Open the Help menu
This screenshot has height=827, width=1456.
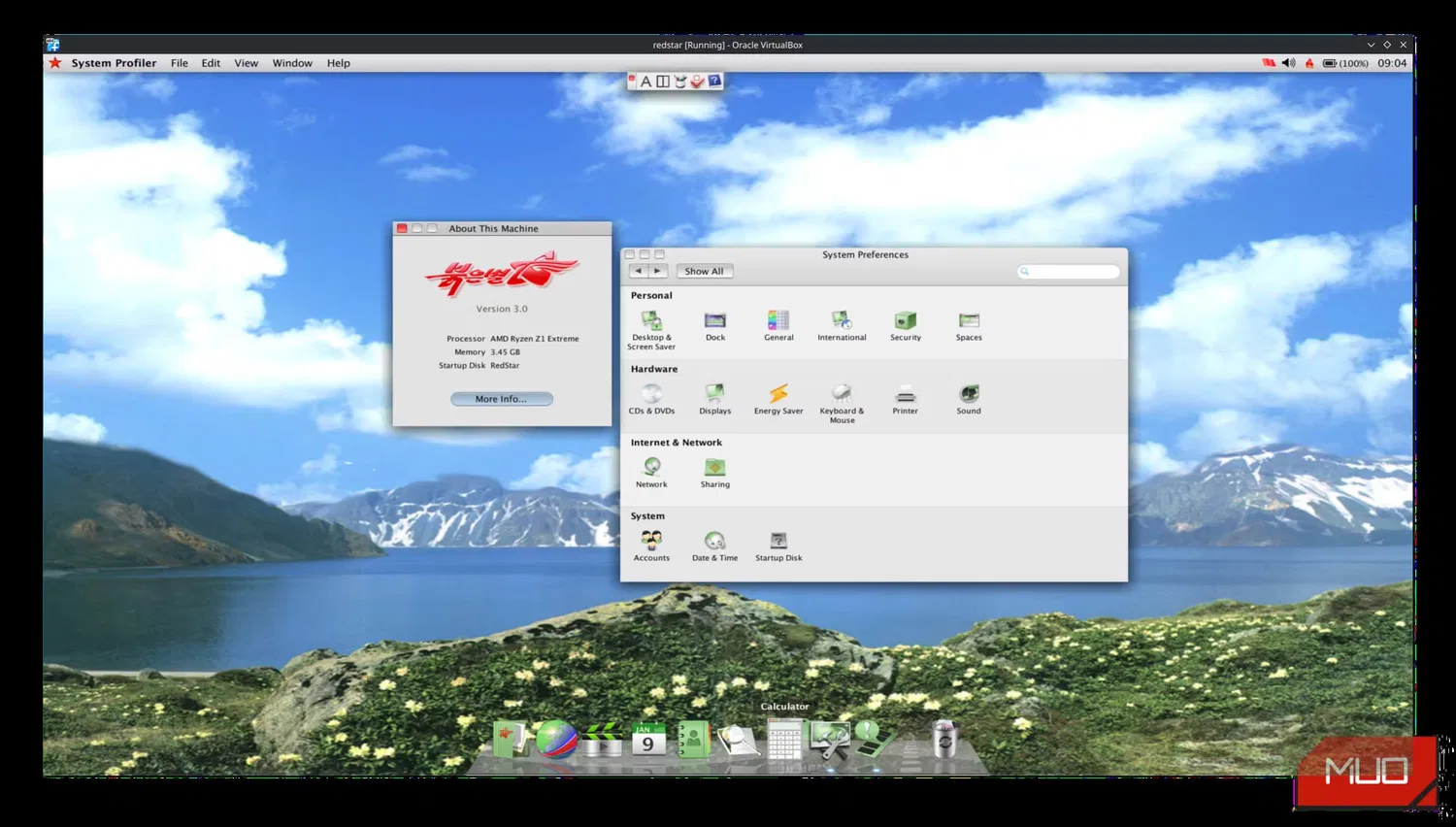click(x=339, y=63)
